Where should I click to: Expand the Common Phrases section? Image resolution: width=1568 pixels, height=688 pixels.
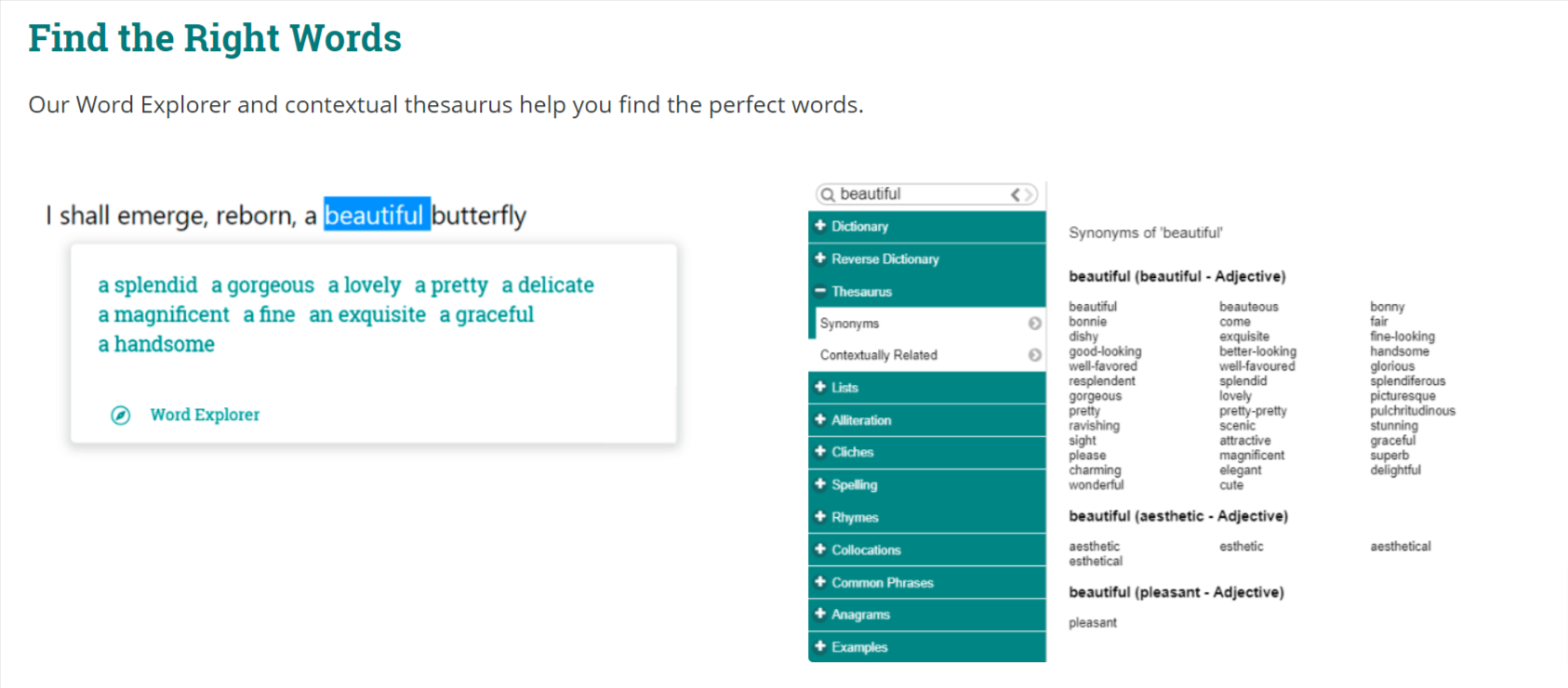click(x=927, y=582)
